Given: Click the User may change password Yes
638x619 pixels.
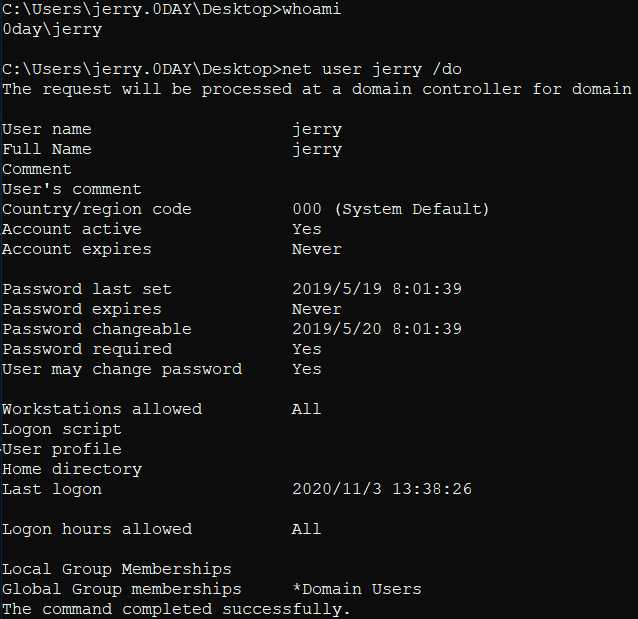Looking at the screenshot, I should pyautogui.click(x=307, y=369).
